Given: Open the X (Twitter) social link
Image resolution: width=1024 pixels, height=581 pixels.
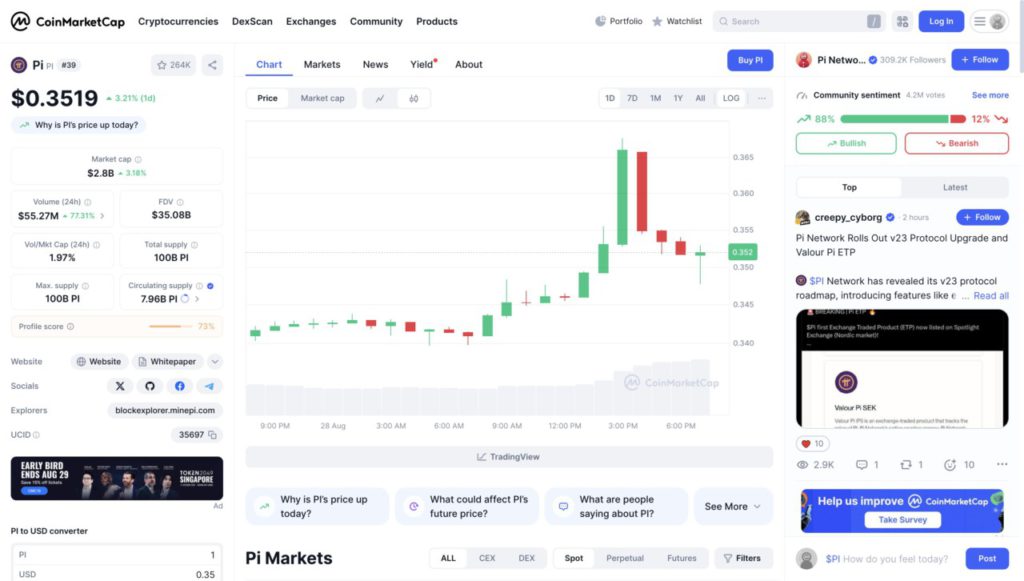Looking at the screenshot, I should 120,386.
